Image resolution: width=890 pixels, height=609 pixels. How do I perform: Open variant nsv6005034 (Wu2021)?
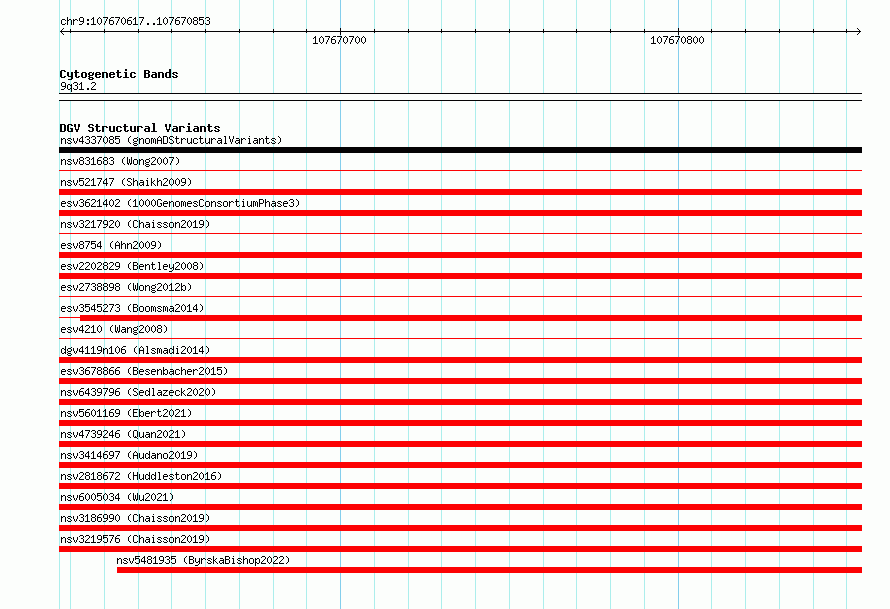[x=117, y=497]
